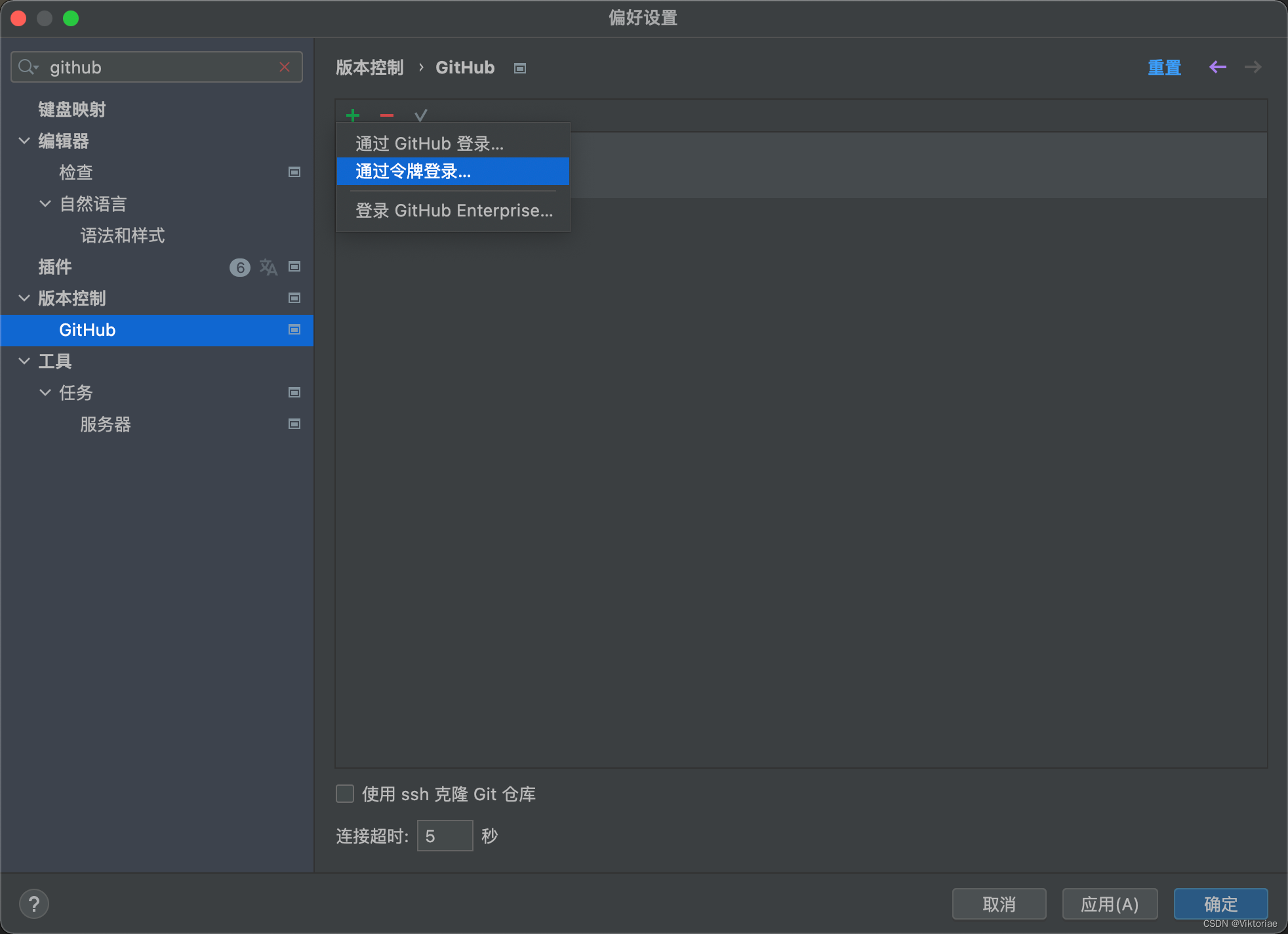Set default account with the checkmark icon
Screen dimensions: 1288x934
point(420,115)
